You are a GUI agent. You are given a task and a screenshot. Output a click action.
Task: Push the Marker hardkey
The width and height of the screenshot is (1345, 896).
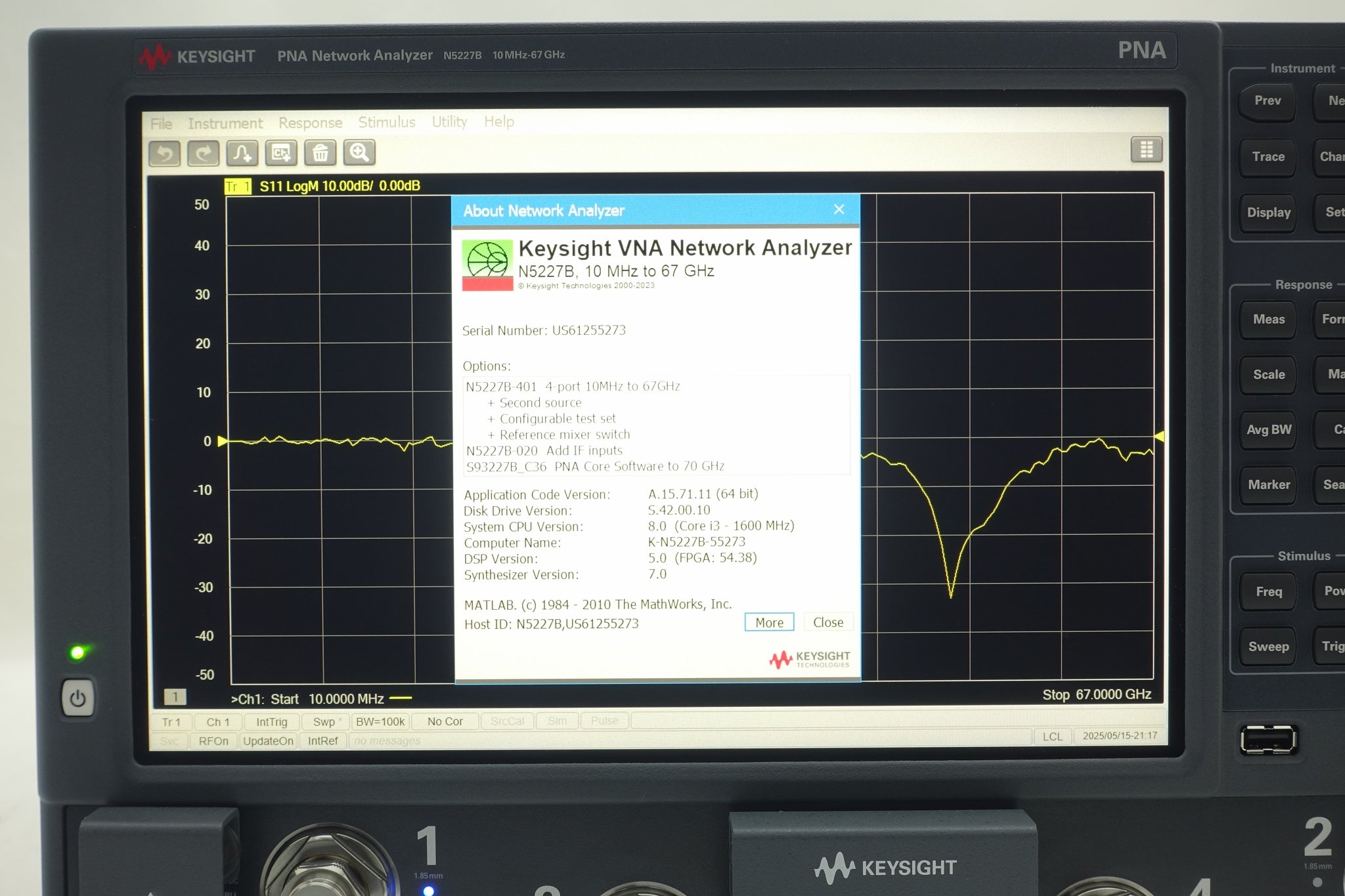[1268, 485]
